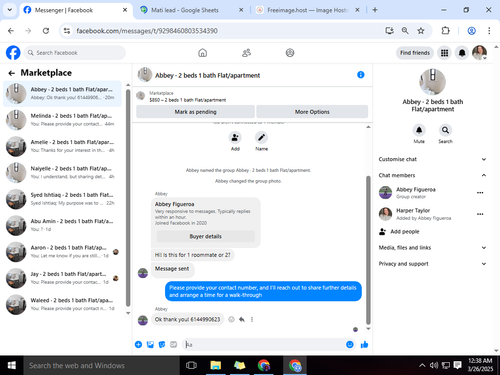Screen dimensions: 500x375
Task: Reply to Abbey's last message
Action: pyautogui.click(x=242, y=319)
